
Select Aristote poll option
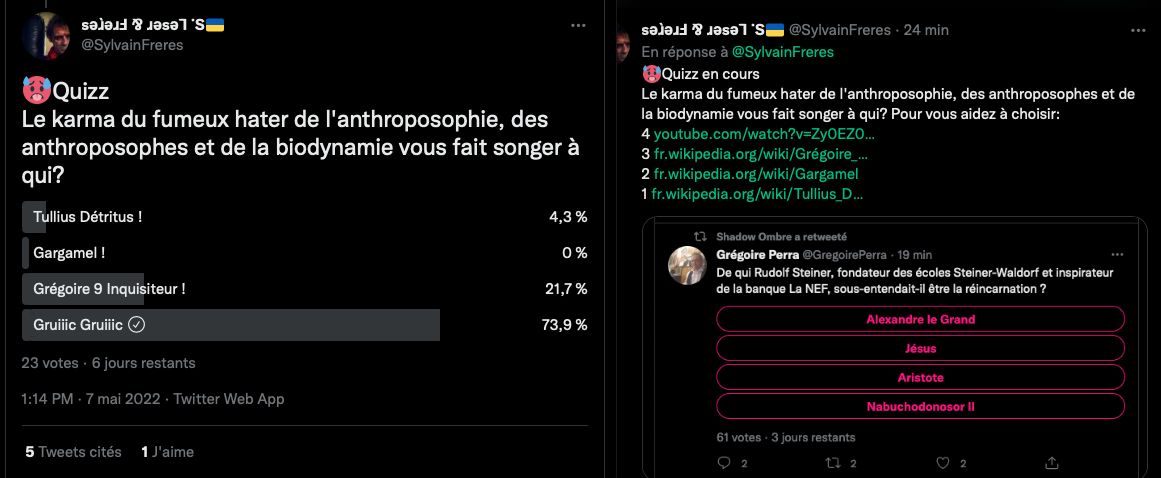coord(921,378)
